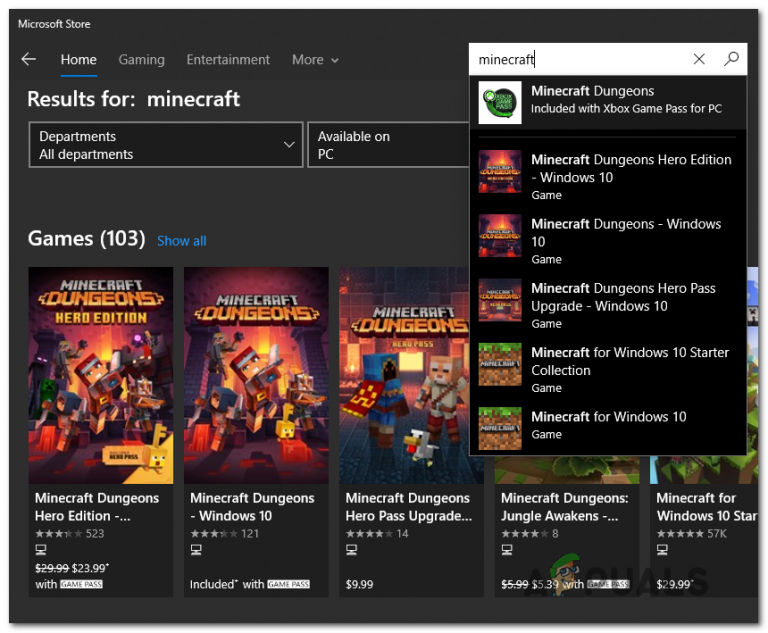Open Minecraft for Windows 10 Starter title
The height and width of the screenshot is (633, 768).
pyautogui.click(x=707, y=507)
